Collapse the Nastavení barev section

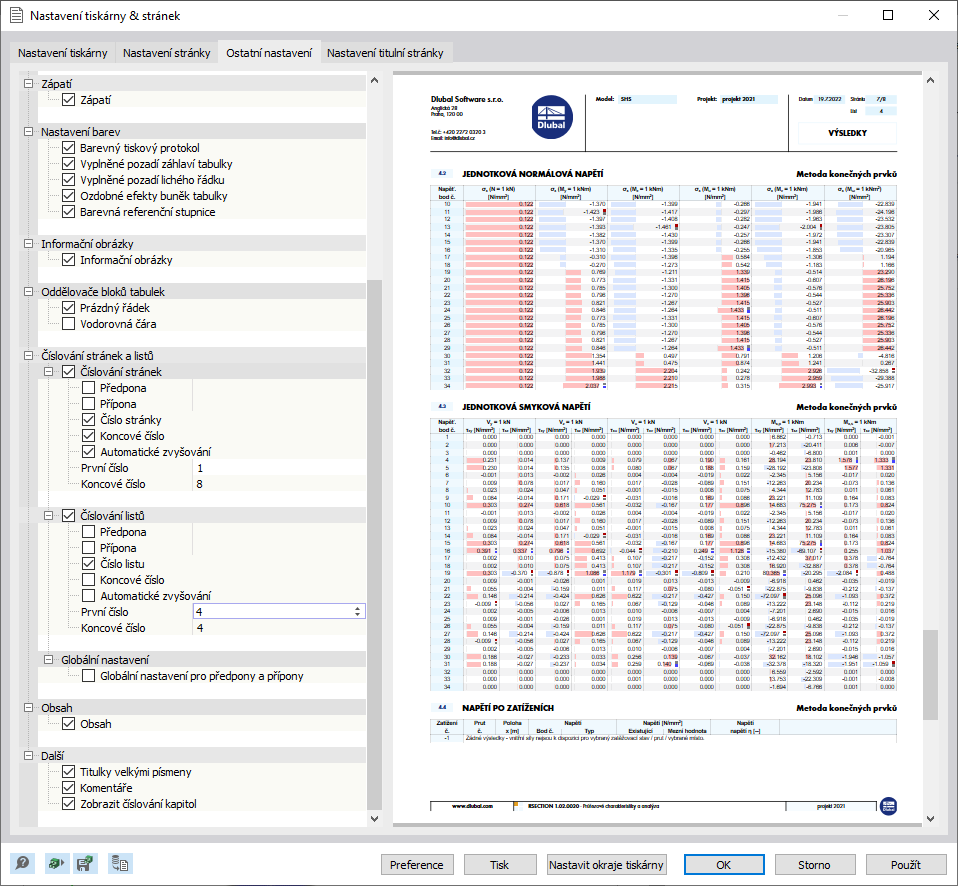[x=28, y=131]
